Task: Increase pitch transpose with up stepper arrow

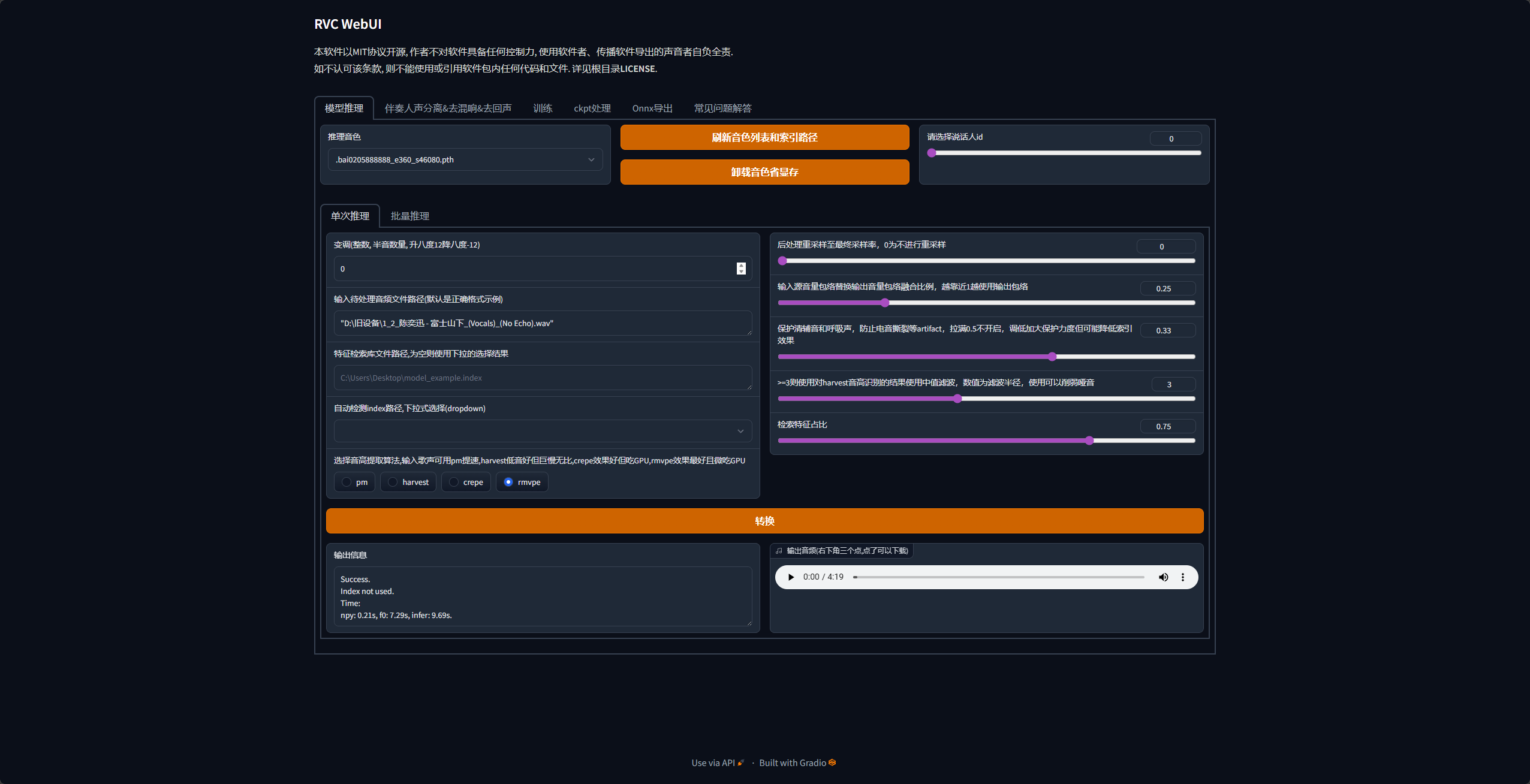Action: [x=741, y=266]
